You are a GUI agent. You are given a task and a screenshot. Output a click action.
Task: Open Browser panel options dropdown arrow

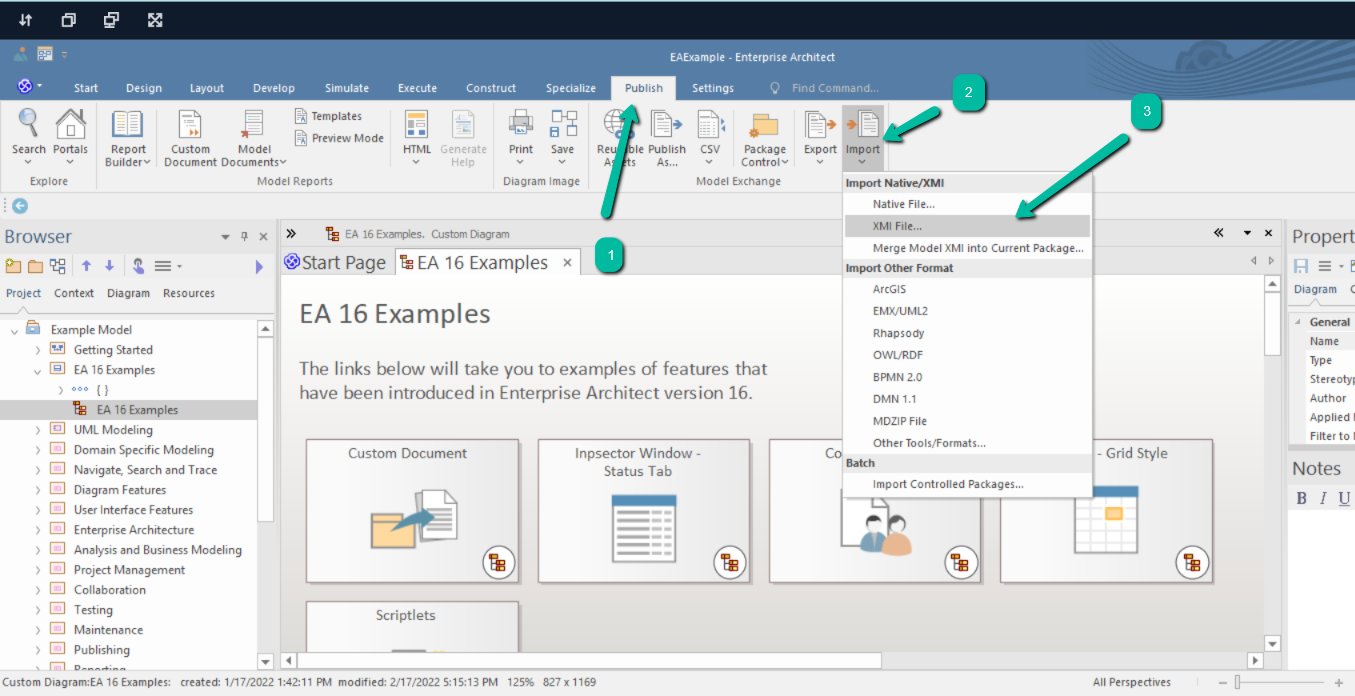tap(225, 237)
